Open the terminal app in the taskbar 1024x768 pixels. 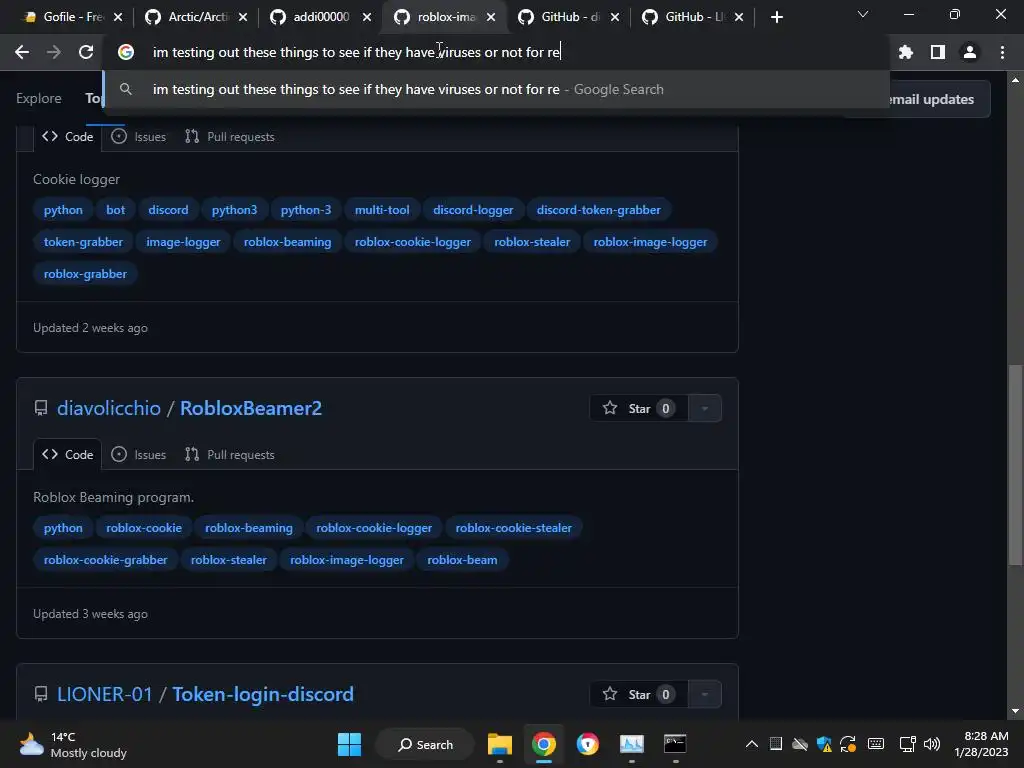coord(675,744)
